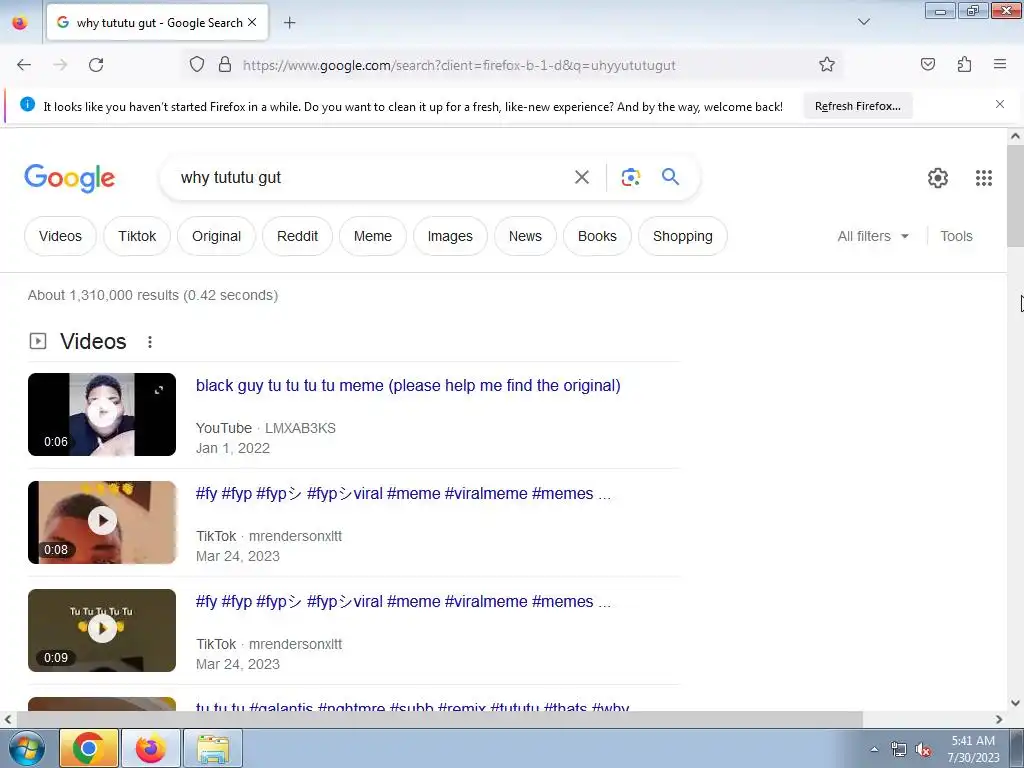This screenshot has width=1024, height=768.
Task: Click the horizontal scrollbar right arrow
Action: click(x=999, y=719)
